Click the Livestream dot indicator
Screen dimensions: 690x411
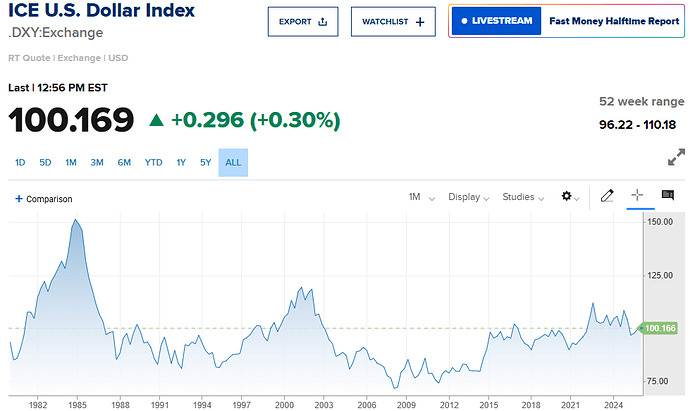[x=465, y=21]
